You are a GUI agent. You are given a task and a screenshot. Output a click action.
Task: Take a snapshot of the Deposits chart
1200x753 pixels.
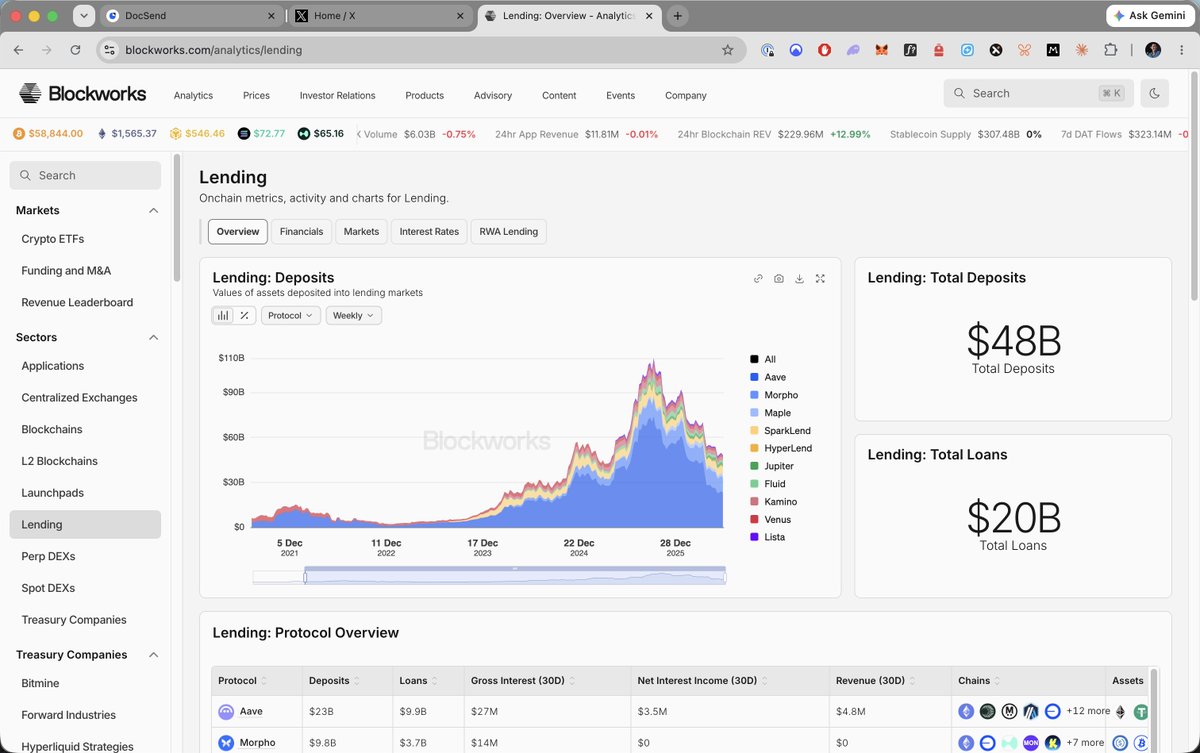point(779,279)
